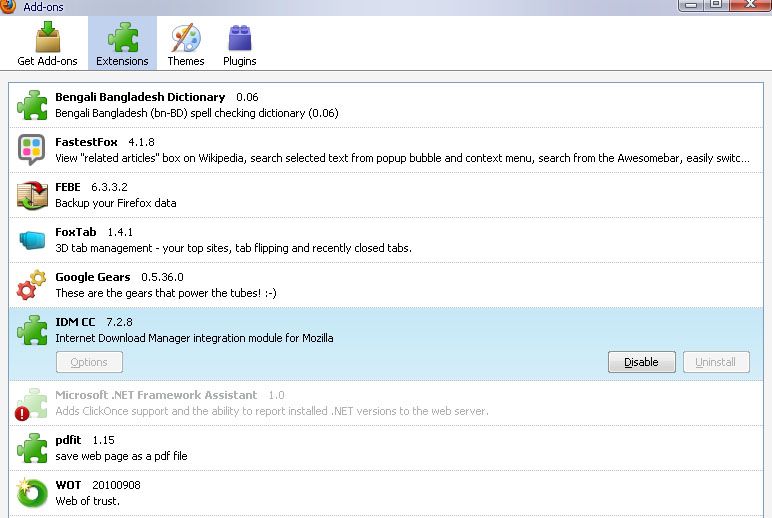772x518 pixels.
Task: Click the Themes paint palette icon
Action: point(186,37)
